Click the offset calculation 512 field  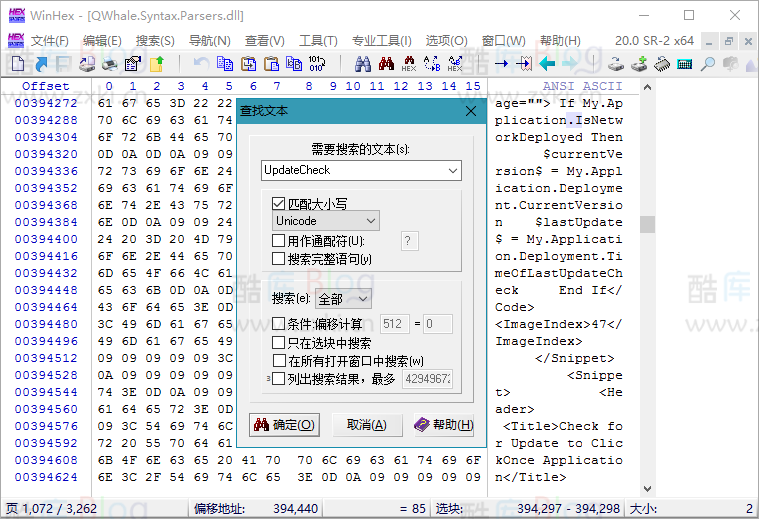pyautogui.click(x=395, y=324)
